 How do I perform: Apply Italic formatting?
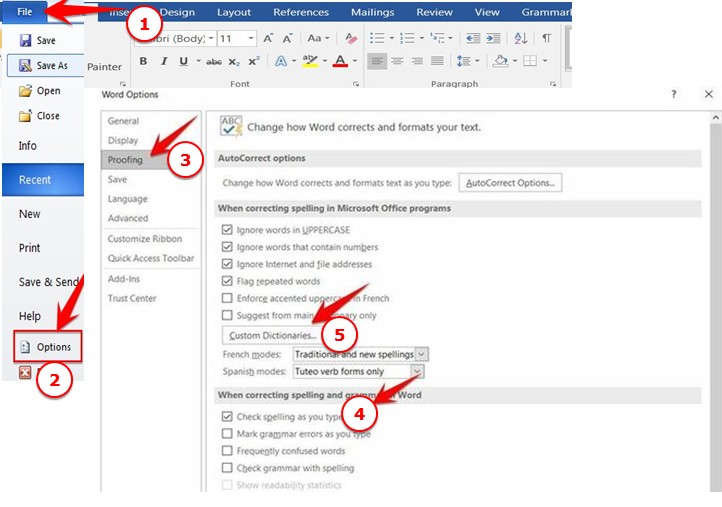[164, 61]
